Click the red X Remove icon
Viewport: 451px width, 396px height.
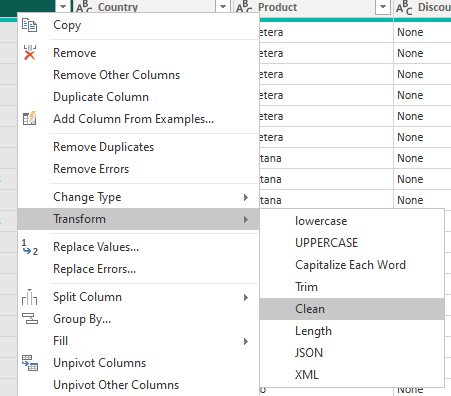tap(30, 52)
